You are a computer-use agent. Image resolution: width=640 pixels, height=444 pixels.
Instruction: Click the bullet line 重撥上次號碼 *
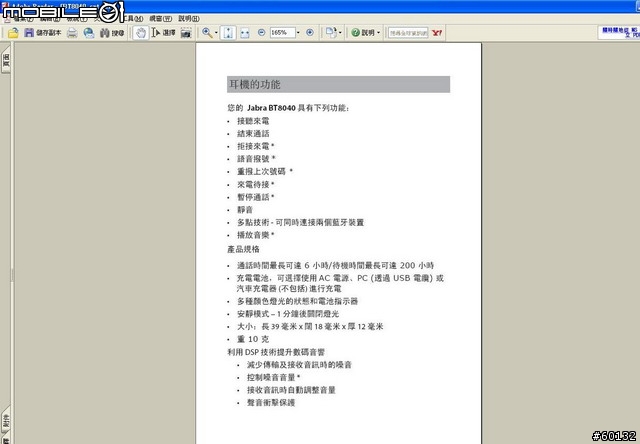pyautogui.click(x=265, y=171)
